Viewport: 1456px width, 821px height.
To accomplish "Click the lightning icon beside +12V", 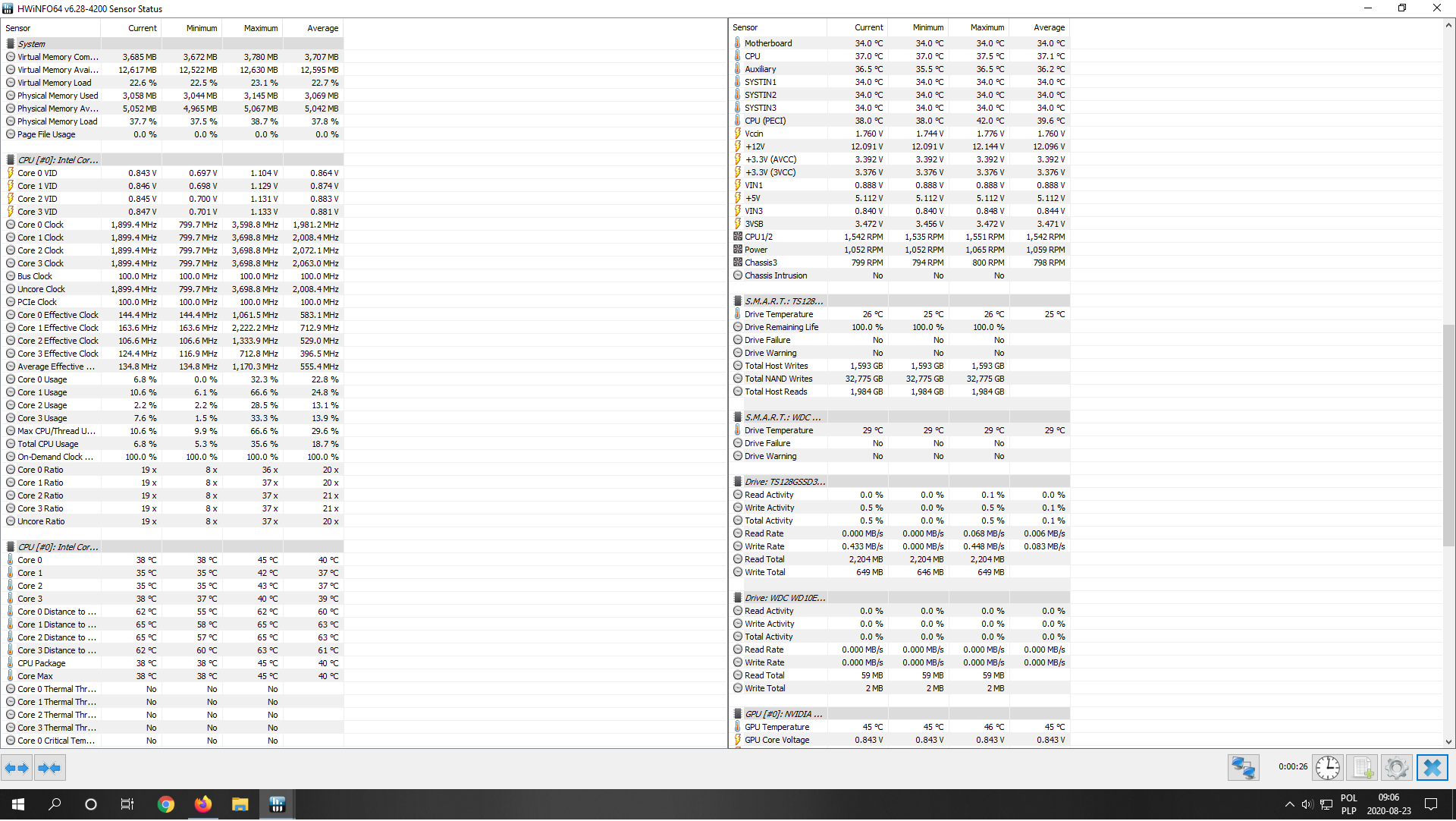I will click(737, 146).
